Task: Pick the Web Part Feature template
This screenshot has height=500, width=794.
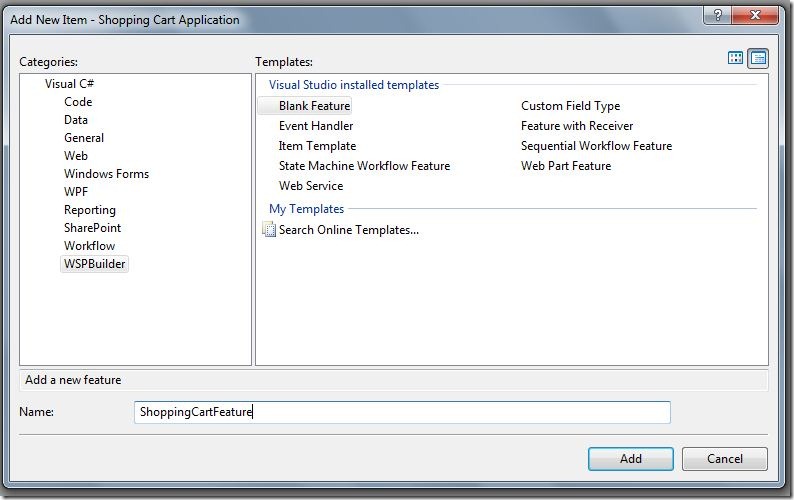Action: point(566,166)
